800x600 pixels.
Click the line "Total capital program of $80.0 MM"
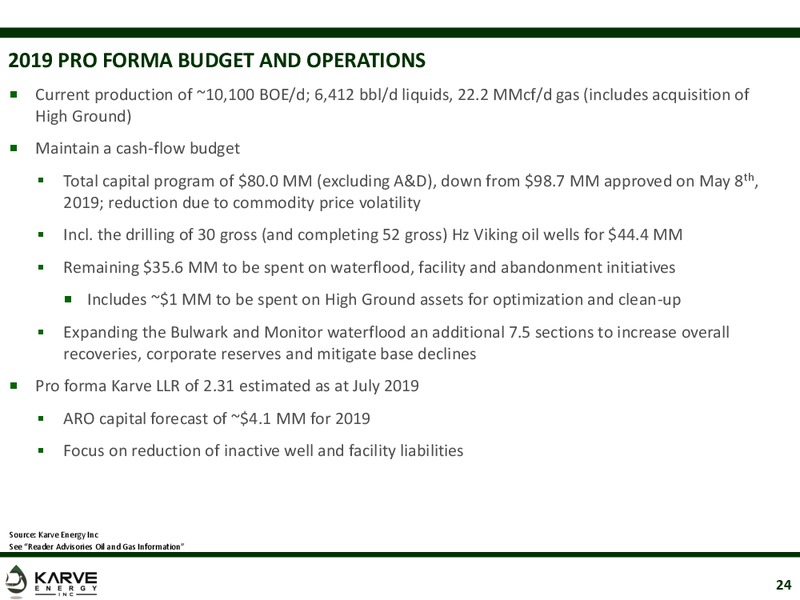411,181
